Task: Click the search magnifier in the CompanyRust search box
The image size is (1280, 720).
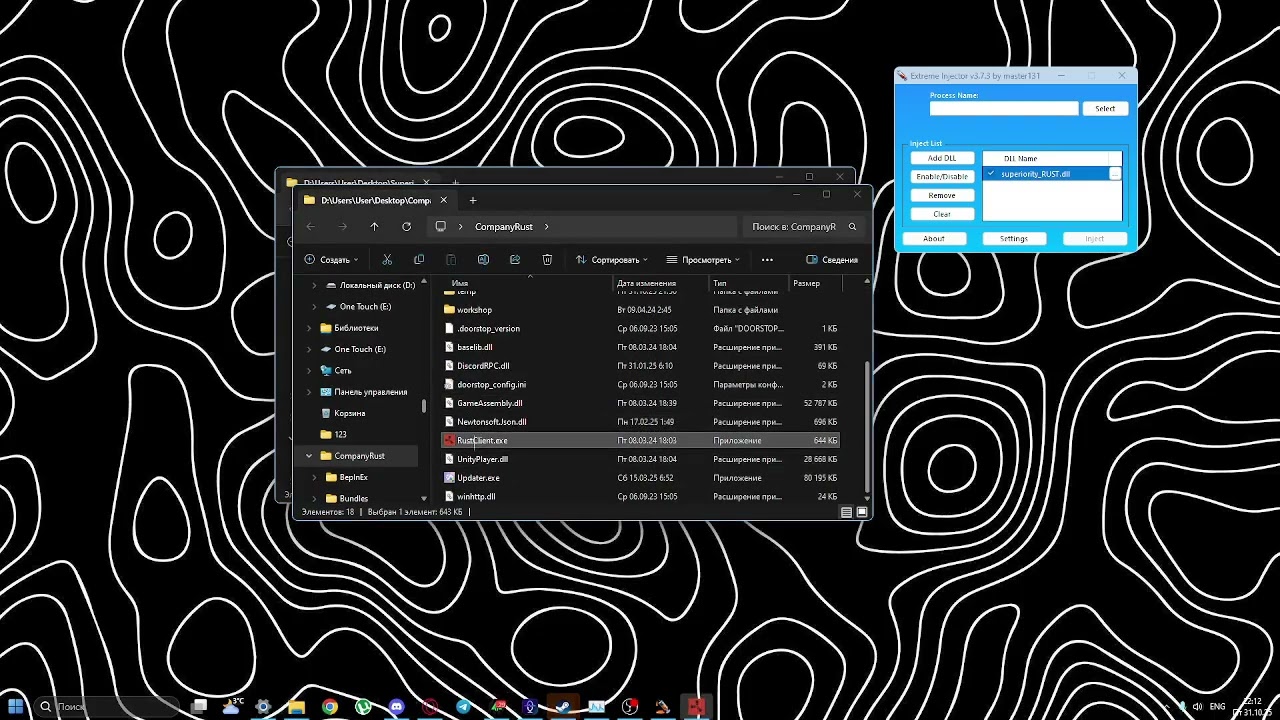Action: coord(852,227)
